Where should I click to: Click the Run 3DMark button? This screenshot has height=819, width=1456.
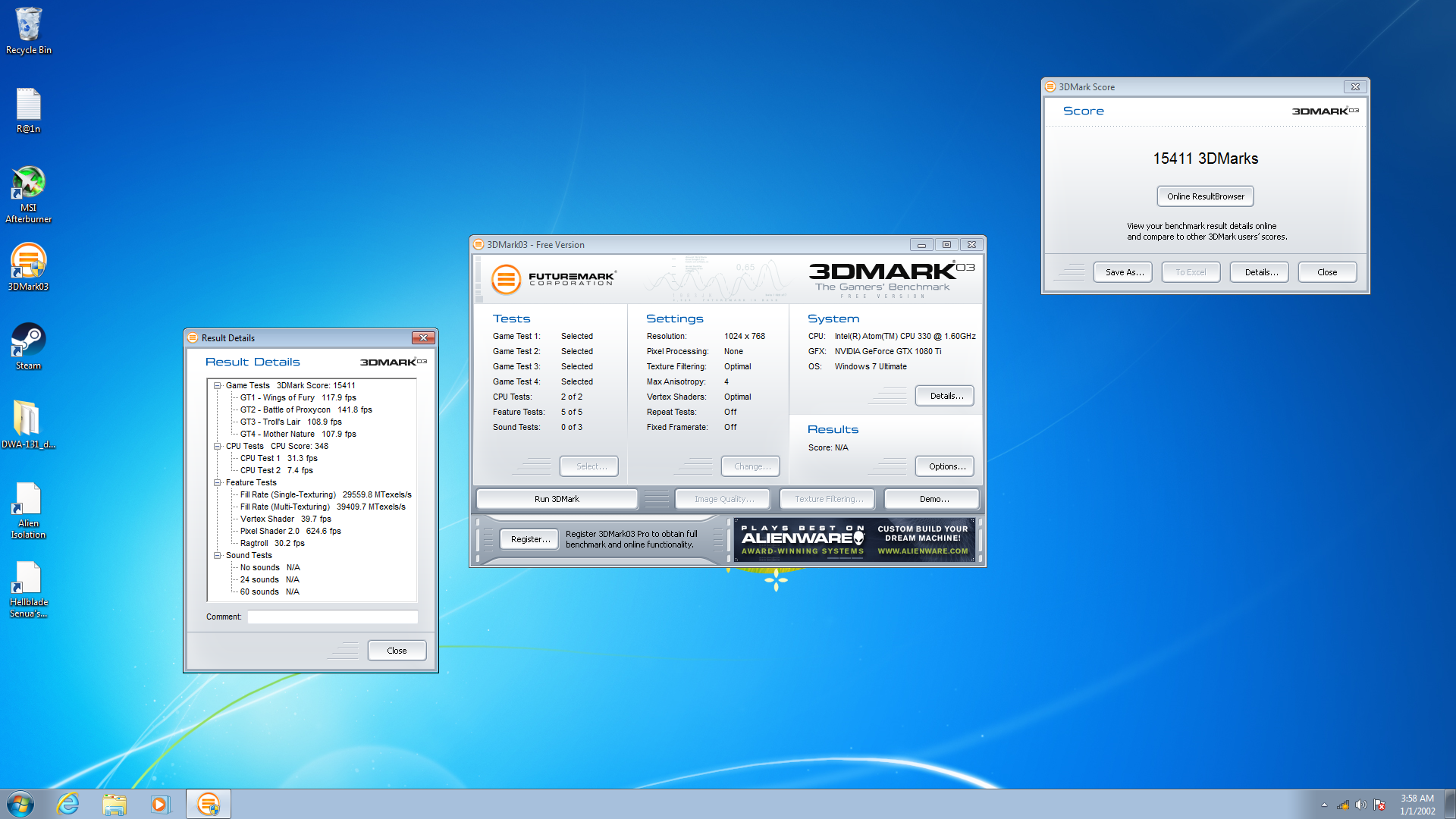click(557, 499)
